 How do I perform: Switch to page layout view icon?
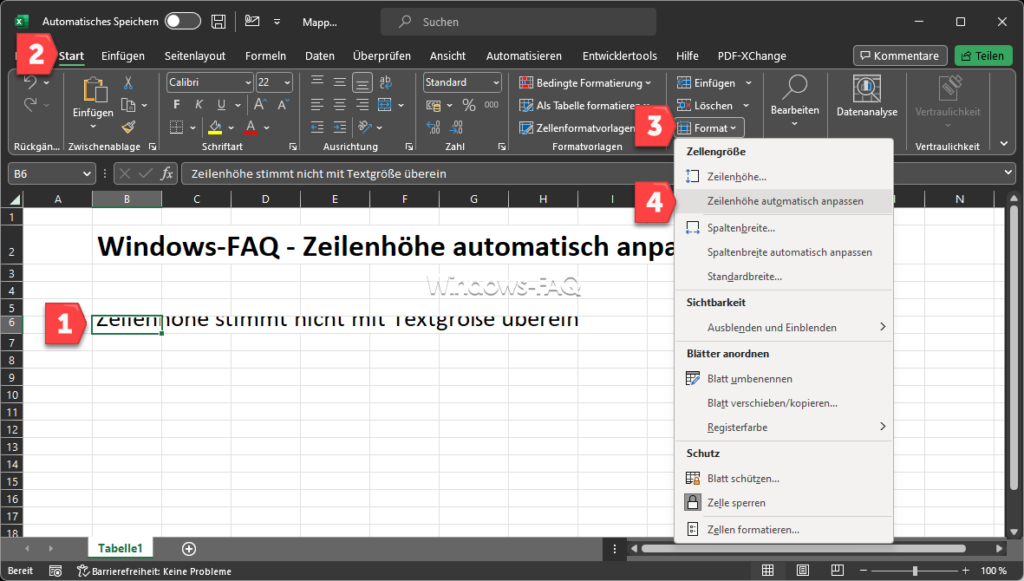(x=803, y=571)
